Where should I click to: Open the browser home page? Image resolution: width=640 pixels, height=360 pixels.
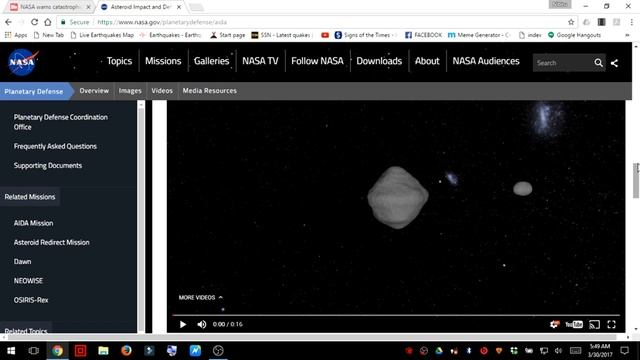[x=48, y=22]
